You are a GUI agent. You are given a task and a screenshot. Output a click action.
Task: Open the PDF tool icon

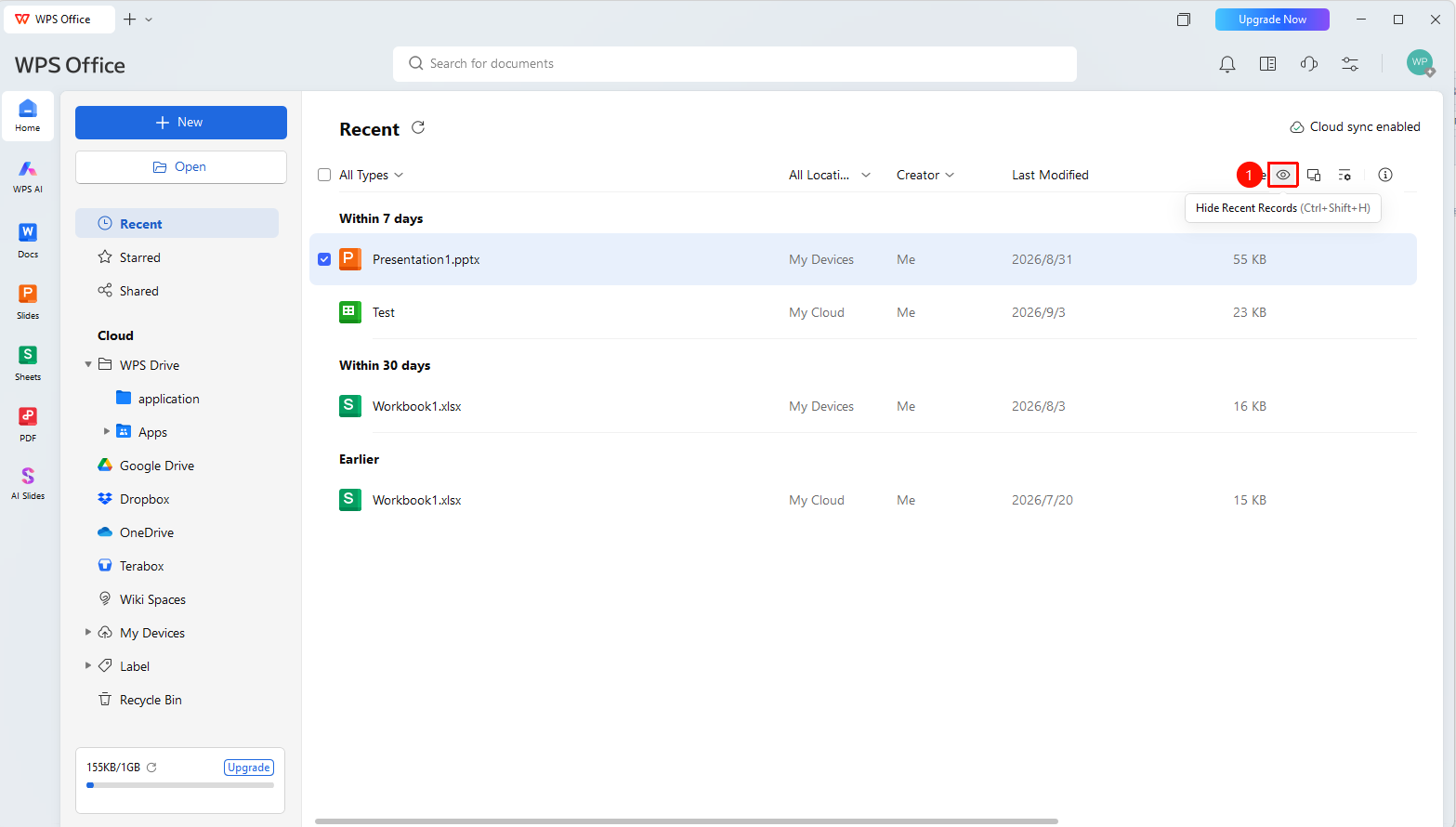click(x=28, y=424)
